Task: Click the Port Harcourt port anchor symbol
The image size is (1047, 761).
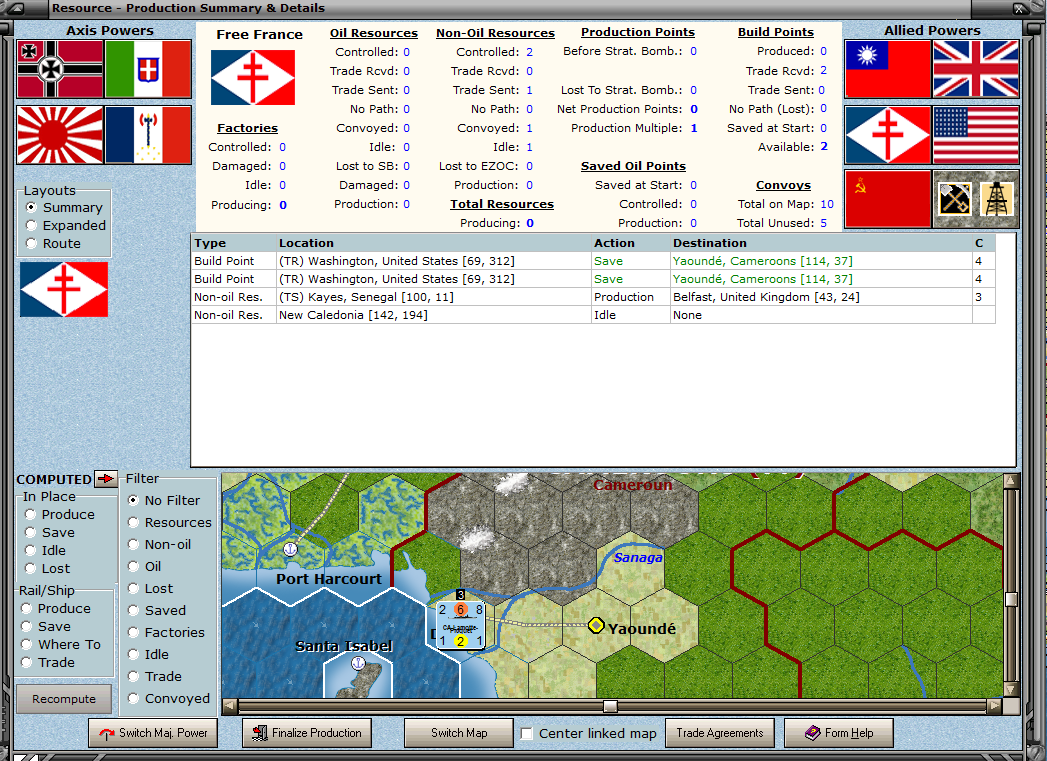Action: 290,549
